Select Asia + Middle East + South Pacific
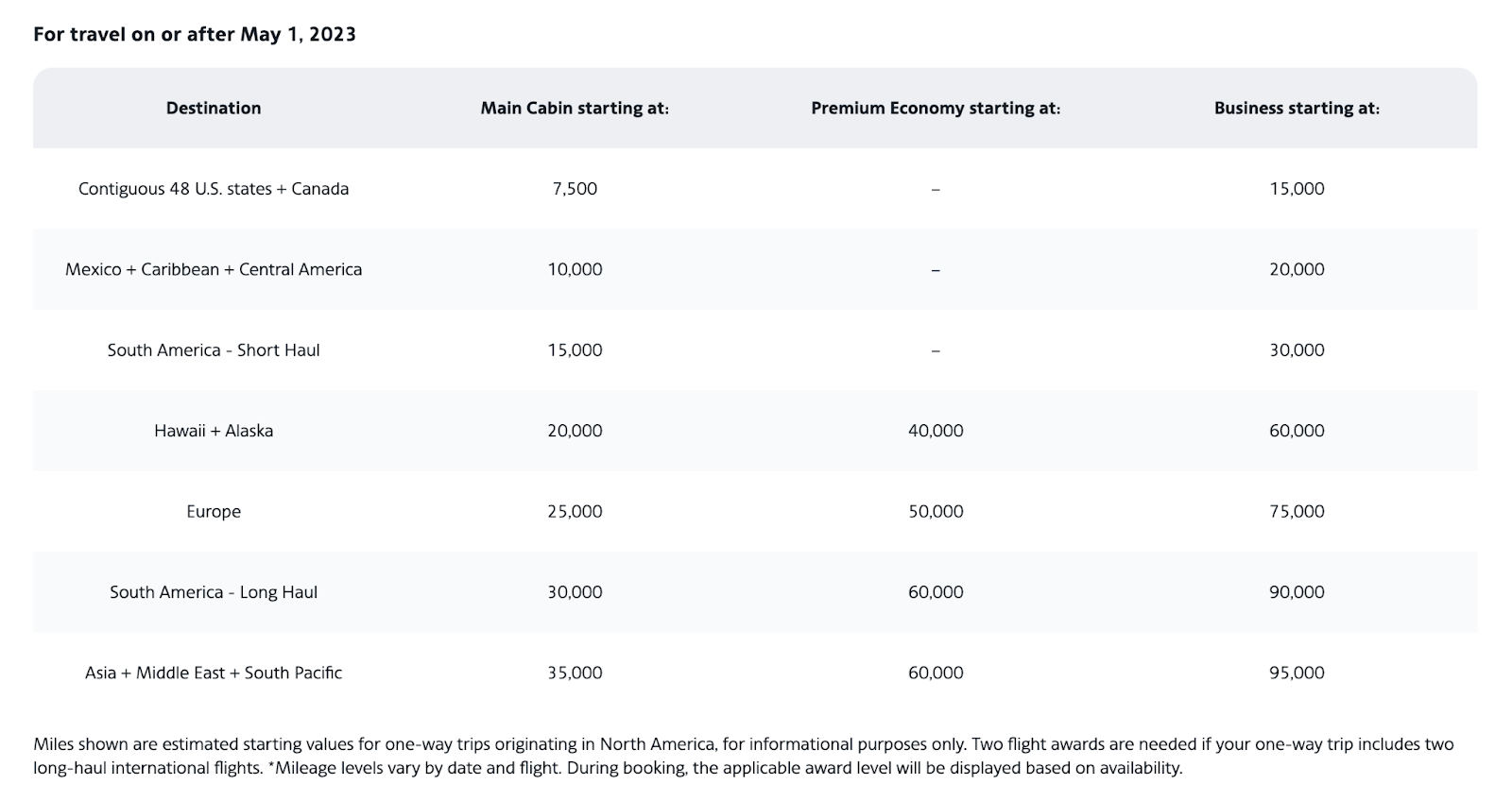The width and height of the screenshot is (1512, 801). (214, 673)
